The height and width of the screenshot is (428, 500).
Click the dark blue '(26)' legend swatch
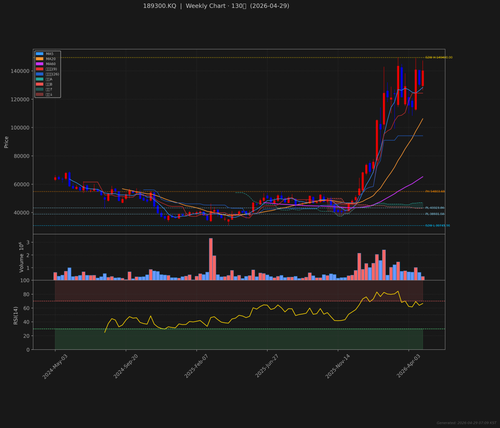tap(40, 74)
